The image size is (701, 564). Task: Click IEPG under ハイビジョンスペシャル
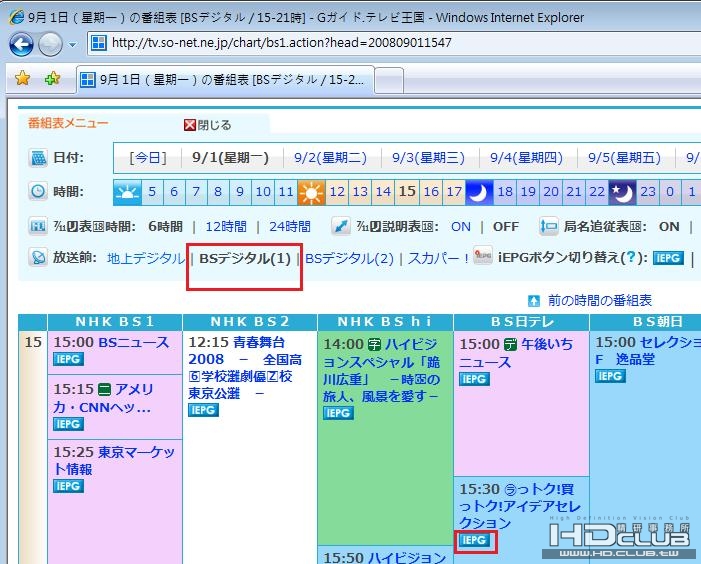coord(338,413)
